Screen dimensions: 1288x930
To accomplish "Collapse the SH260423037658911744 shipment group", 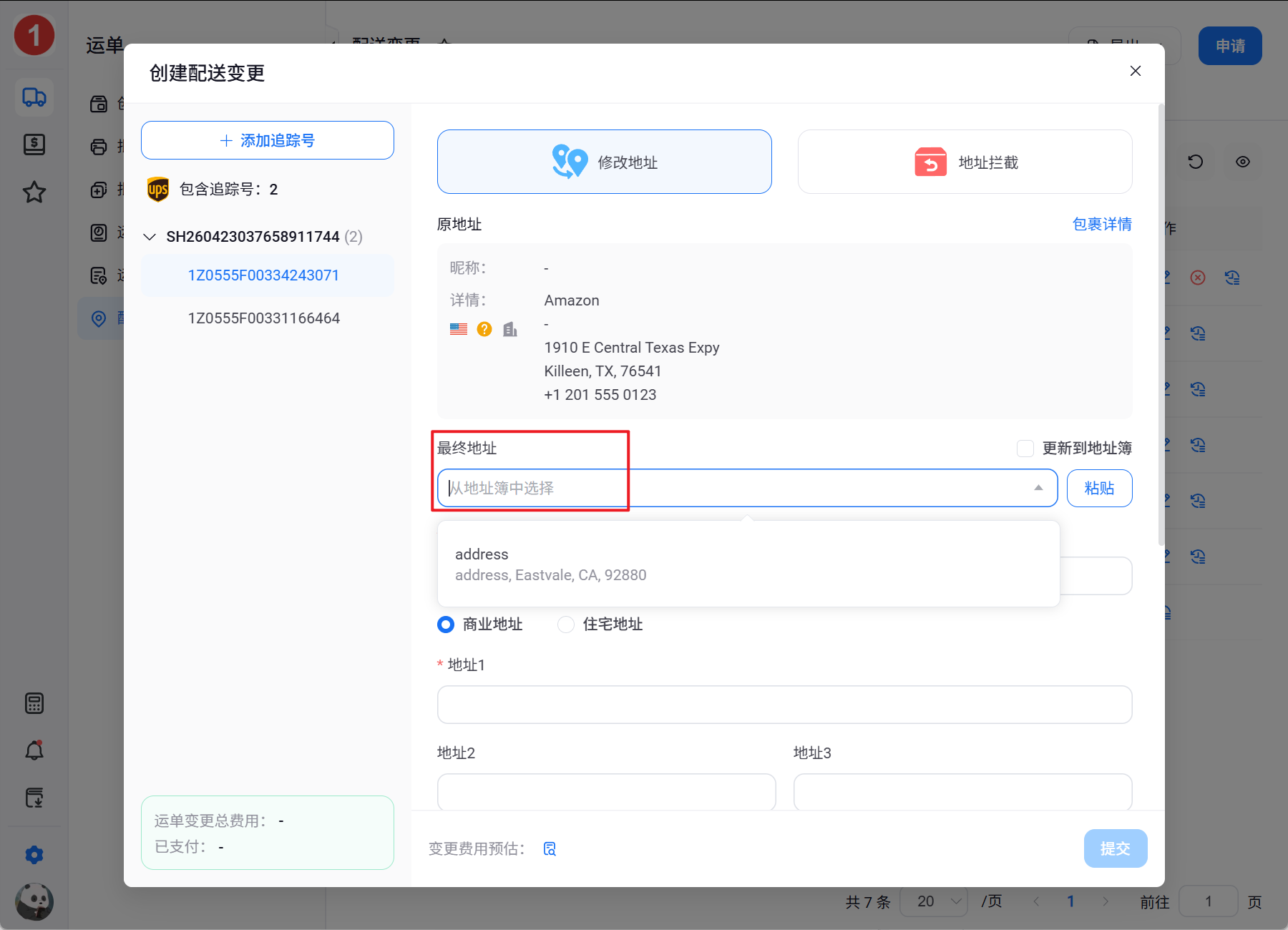I will (150, 237).
